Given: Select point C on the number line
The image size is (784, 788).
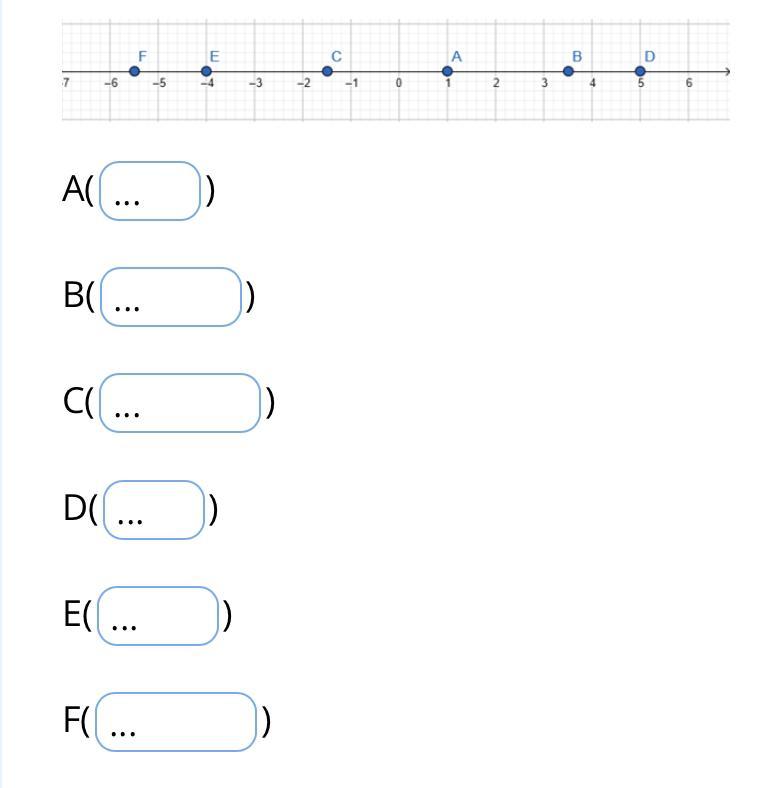Looking at the screenshot, I should (x=327, y=71).
